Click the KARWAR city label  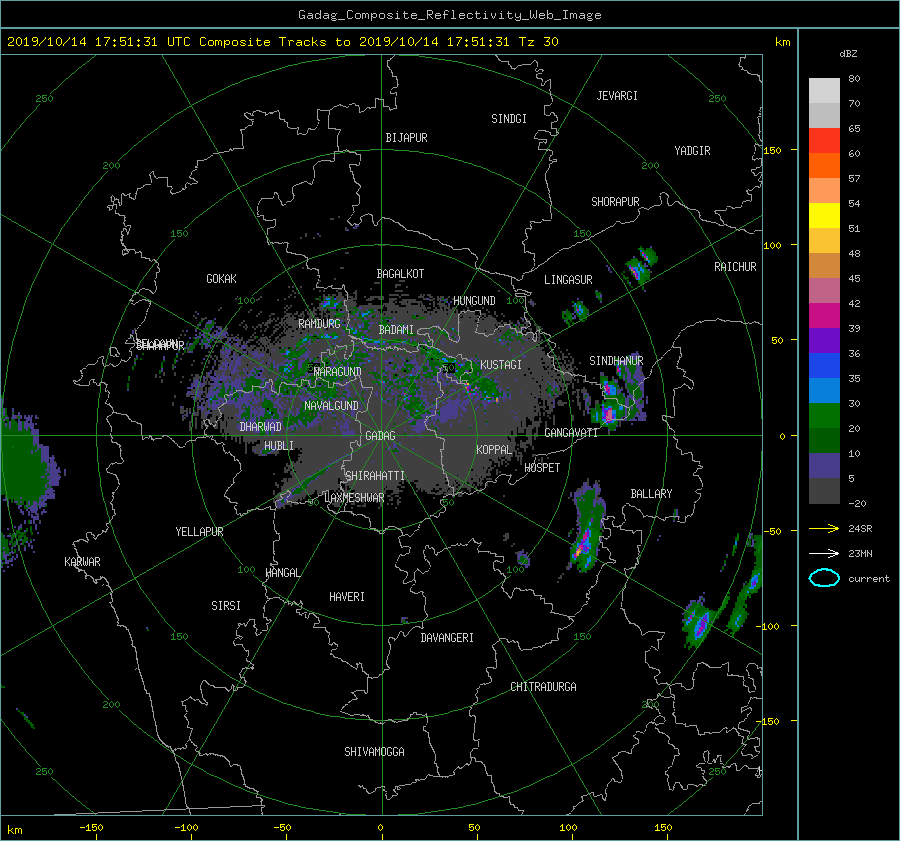click(82, 562)
